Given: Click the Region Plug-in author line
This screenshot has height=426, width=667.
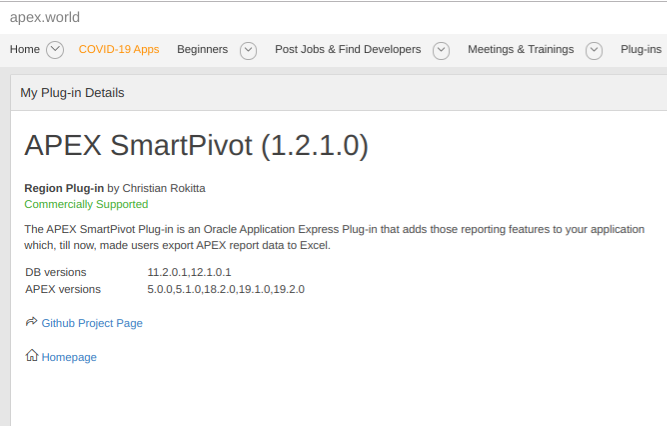Looking at the screenshot, I should tap(115, 188).
